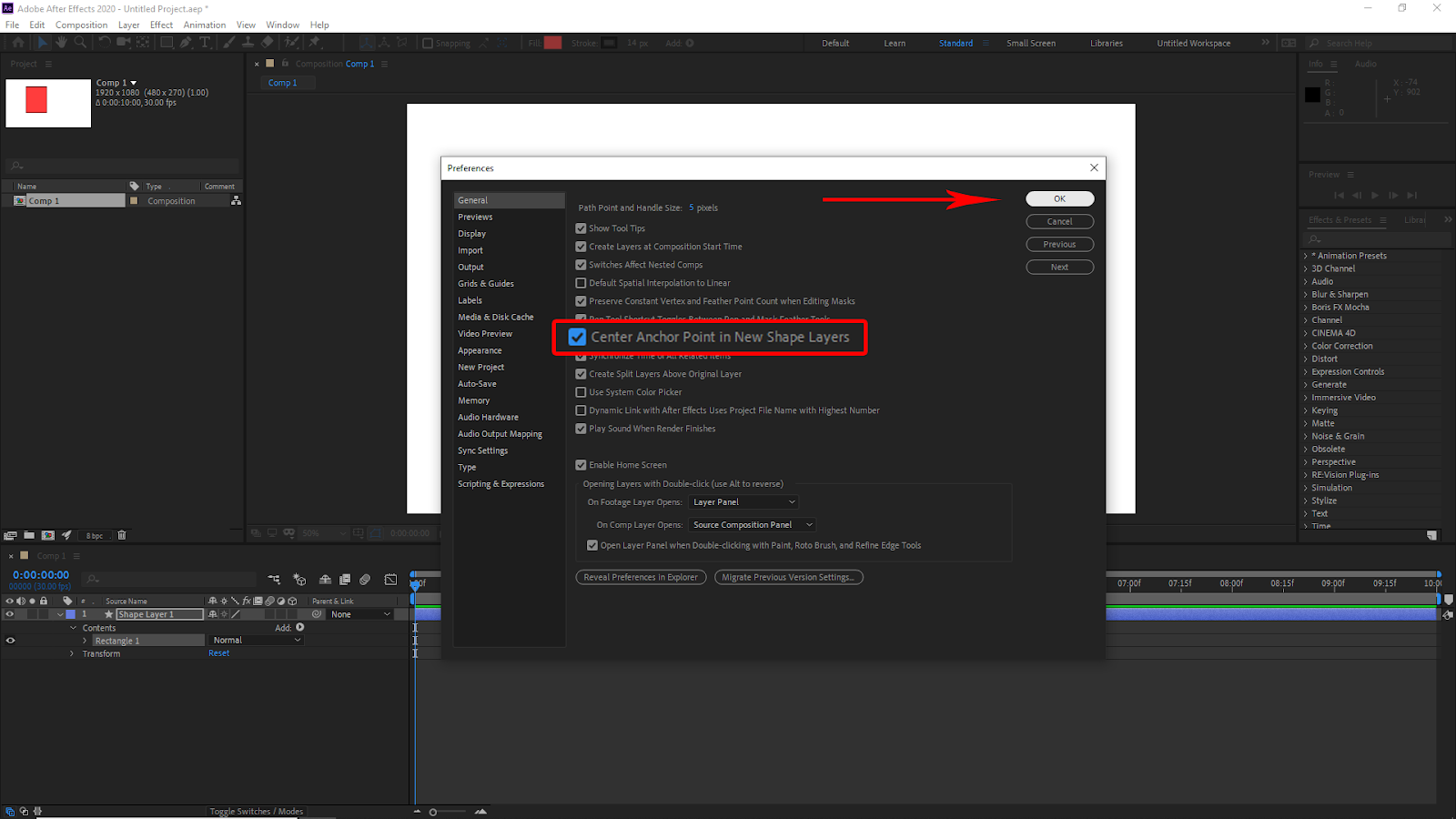Select the Hand tool in the toolbar

tap(61, 43)
